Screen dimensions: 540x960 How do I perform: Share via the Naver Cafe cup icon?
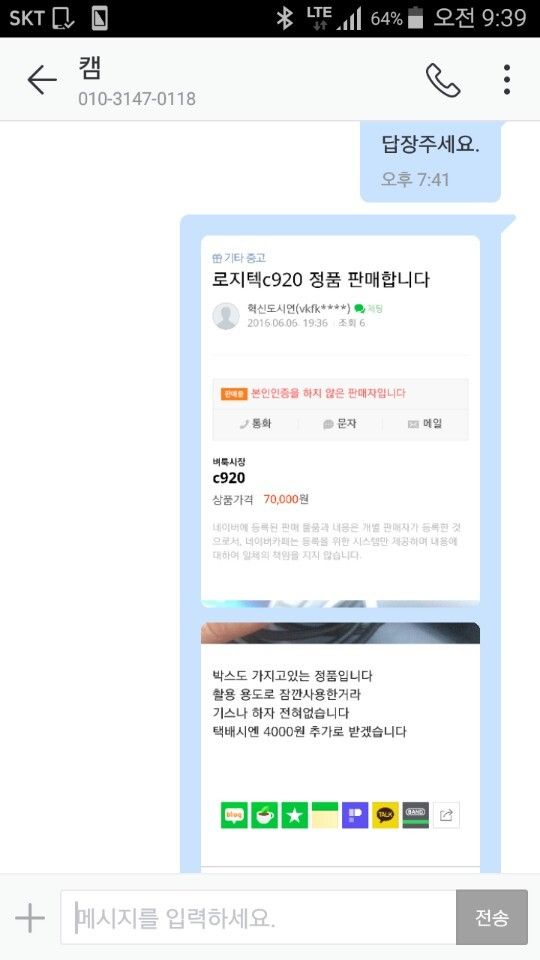coord(264,815)
